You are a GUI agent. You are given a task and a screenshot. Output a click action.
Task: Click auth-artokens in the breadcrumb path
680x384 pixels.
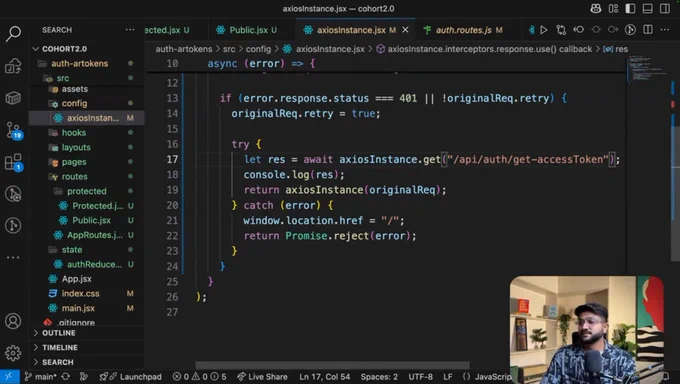tap(184, 49)
